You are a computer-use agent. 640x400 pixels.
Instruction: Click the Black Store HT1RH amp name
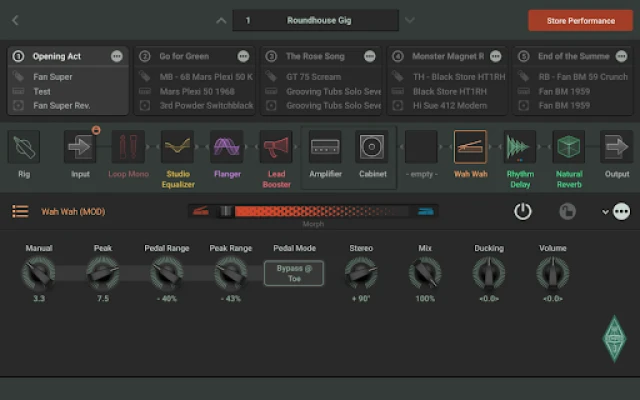[x=450, y=91]
